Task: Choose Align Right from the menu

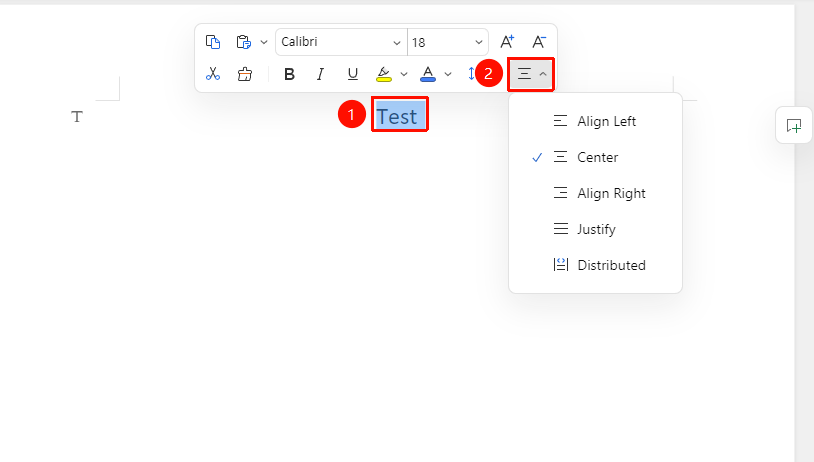Action: click(x=595, y=193)
